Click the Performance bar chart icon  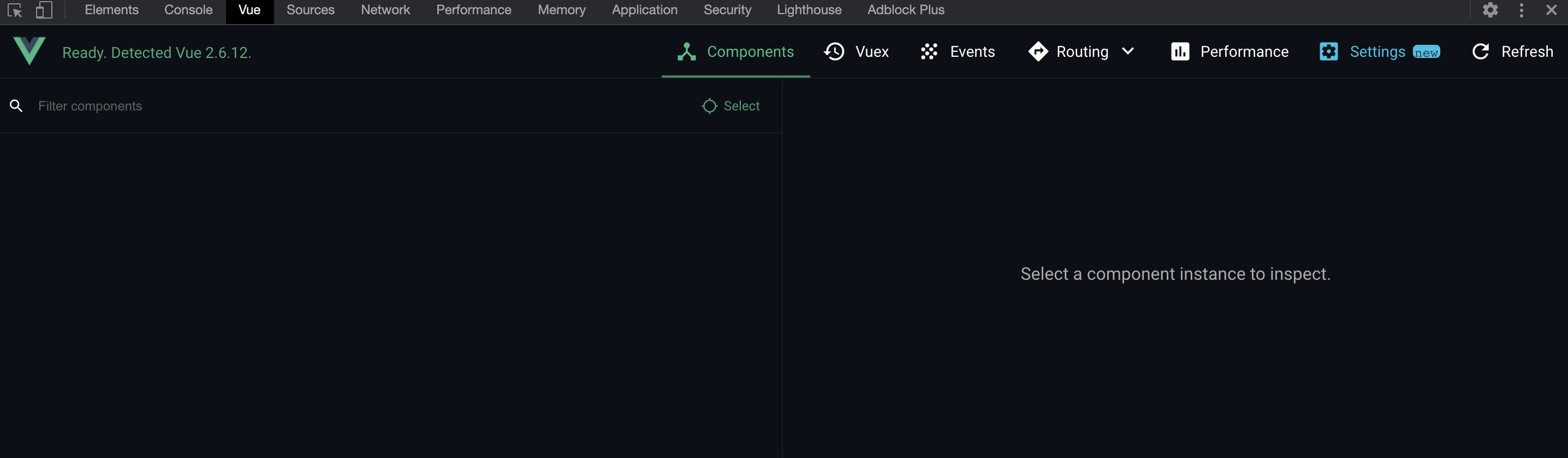pyautogui.click(x=1180, y=52)
